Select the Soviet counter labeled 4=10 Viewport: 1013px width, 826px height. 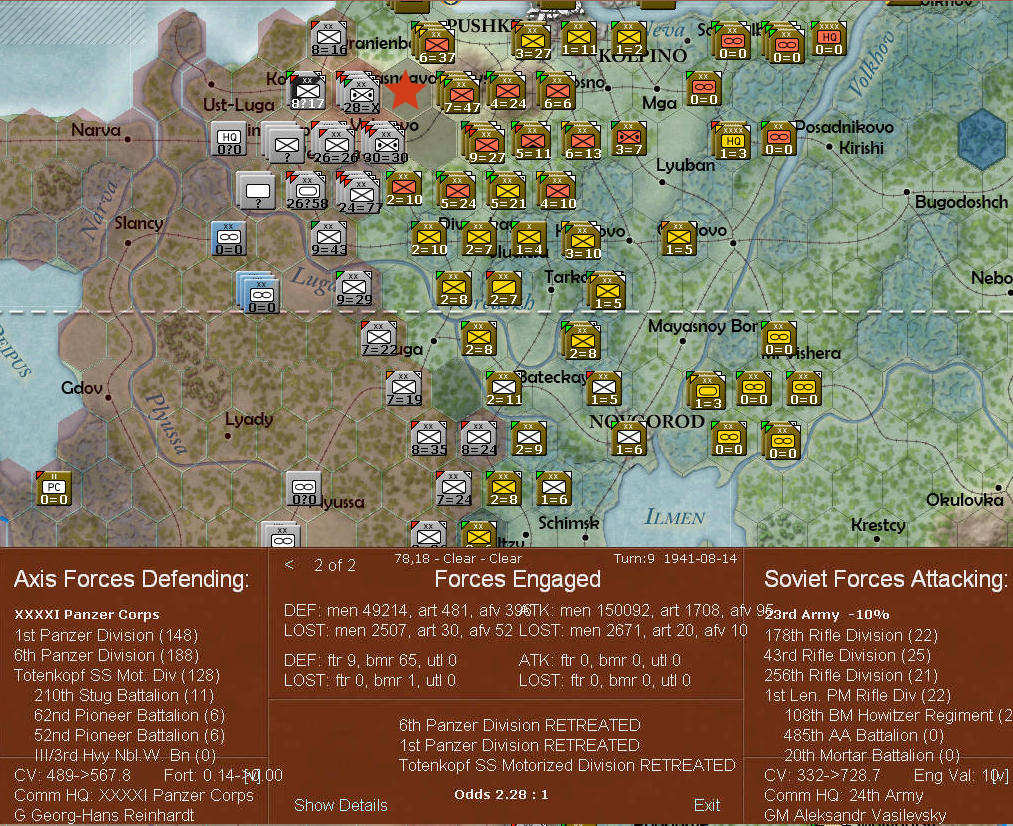(x=557, y=190)
